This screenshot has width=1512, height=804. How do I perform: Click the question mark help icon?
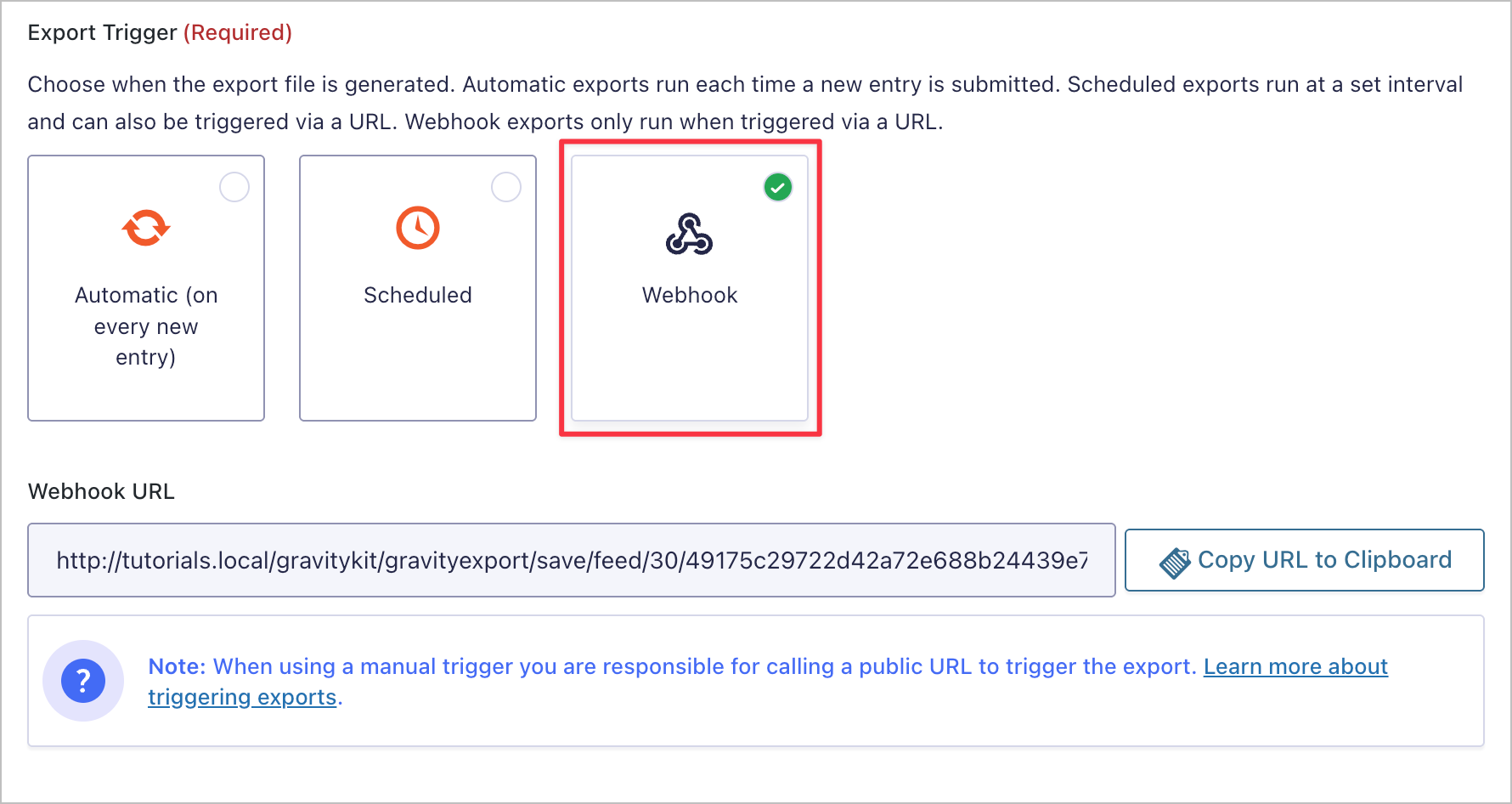pos(82,680)
